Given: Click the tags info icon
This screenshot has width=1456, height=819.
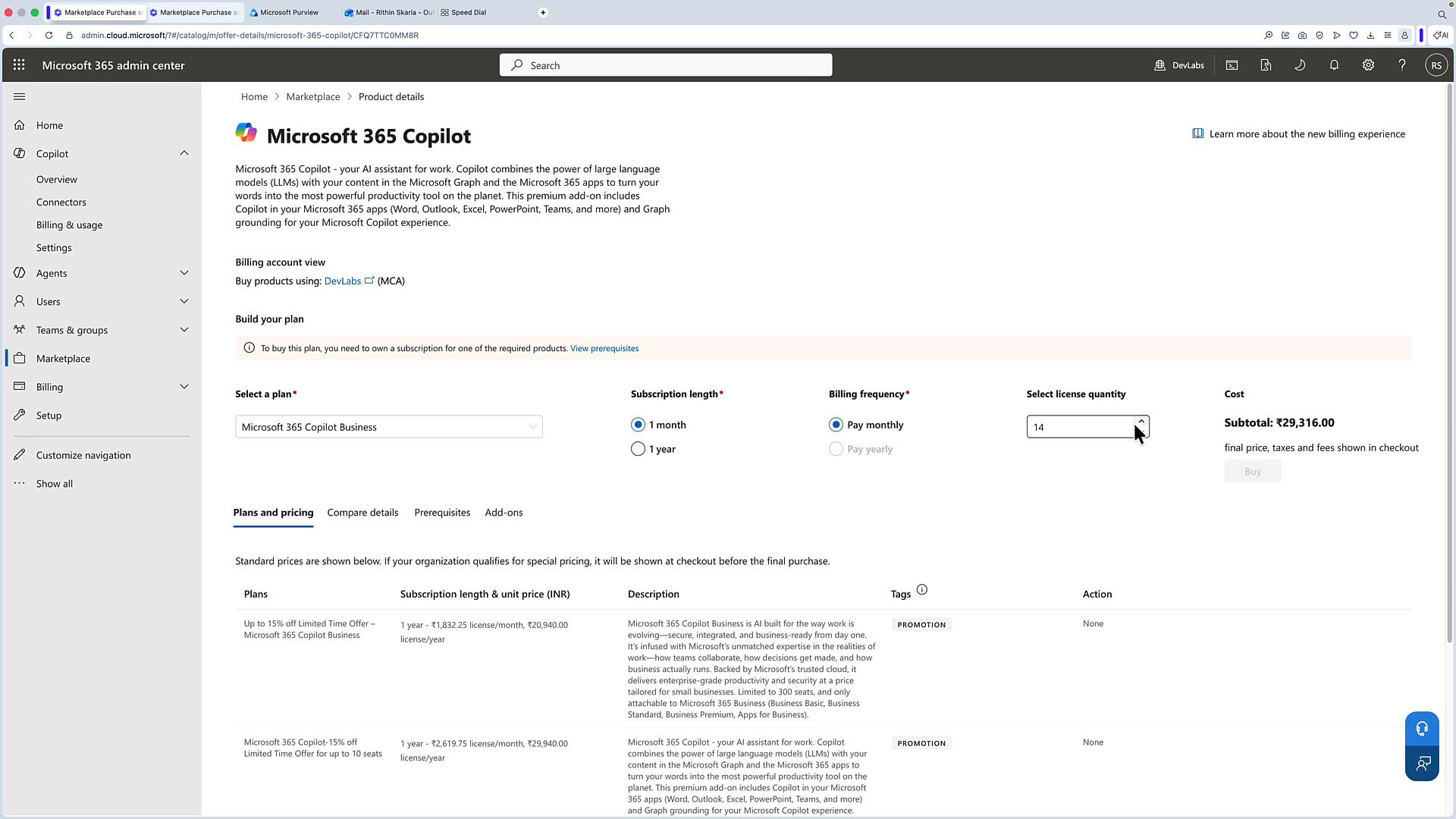Looking at the screenshot, I should pyautogui.click(x=921, y=589).
